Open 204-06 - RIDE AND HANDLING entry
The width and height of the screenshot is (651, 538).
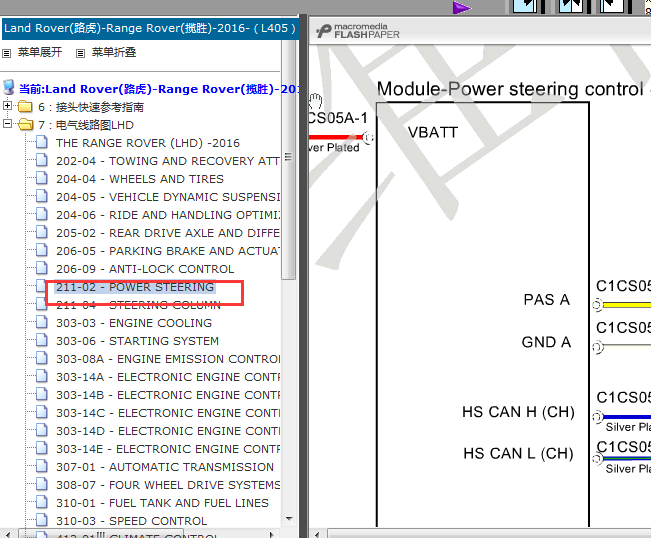tap(168, 215)
